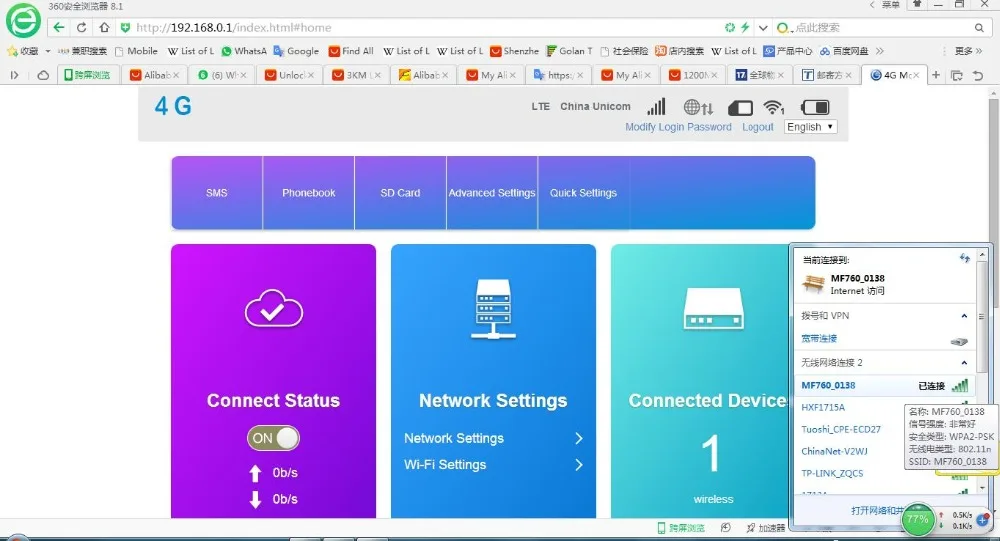
Task: Open the SD Card menu item
Action: 401,193
